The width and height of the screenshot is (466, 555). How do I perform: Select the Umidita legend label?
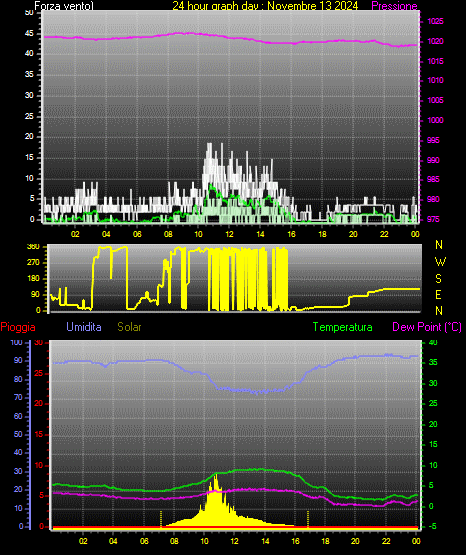[84, 327]
